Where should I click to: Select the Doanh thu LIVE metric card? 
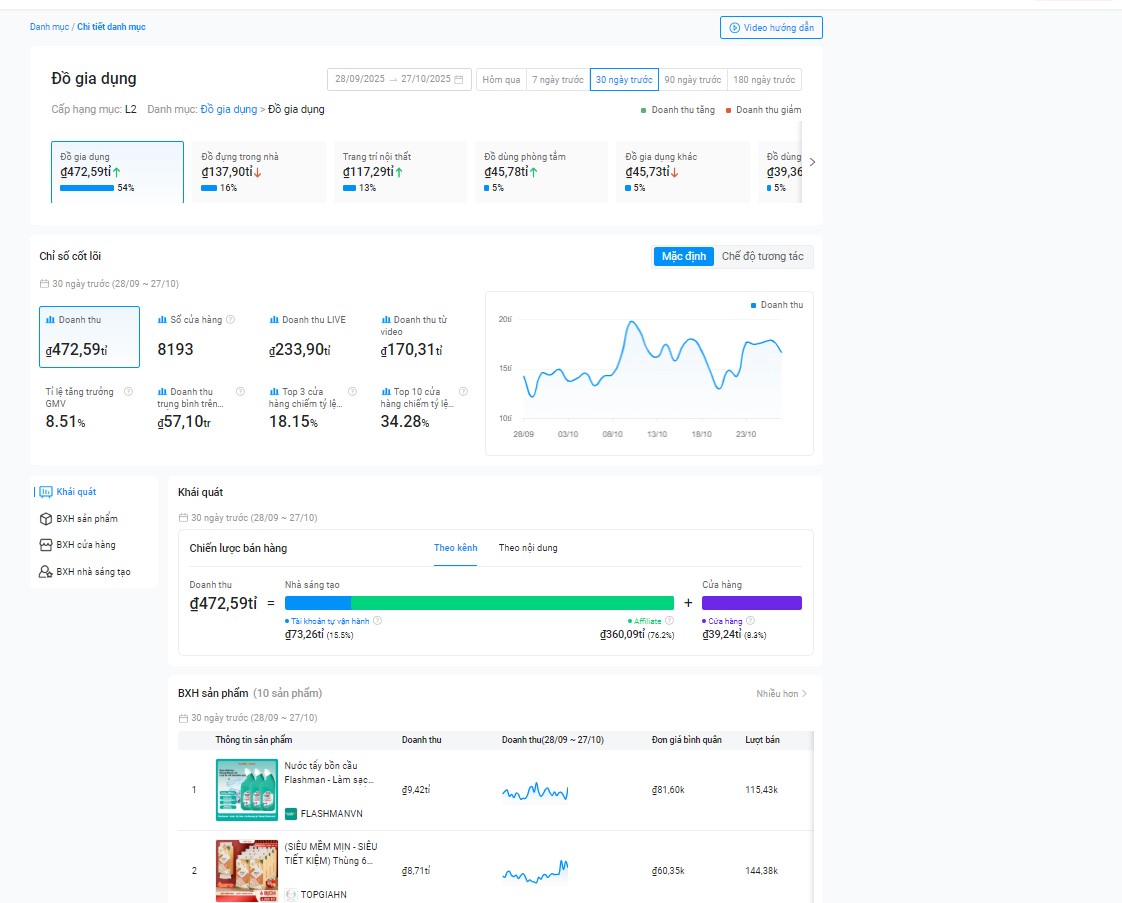[318, 335]
